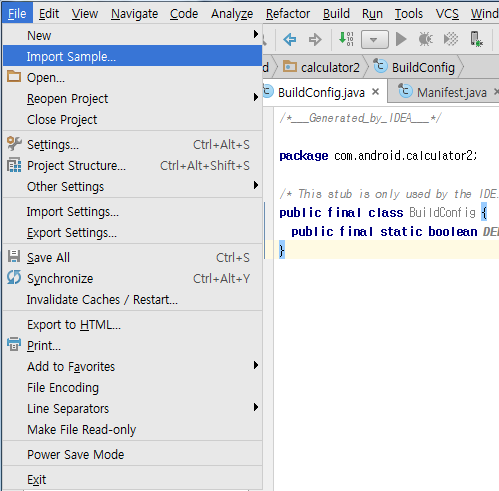Open the run configuration dropdown
This screenshot has height=491, width=499.
click(375, 40)
